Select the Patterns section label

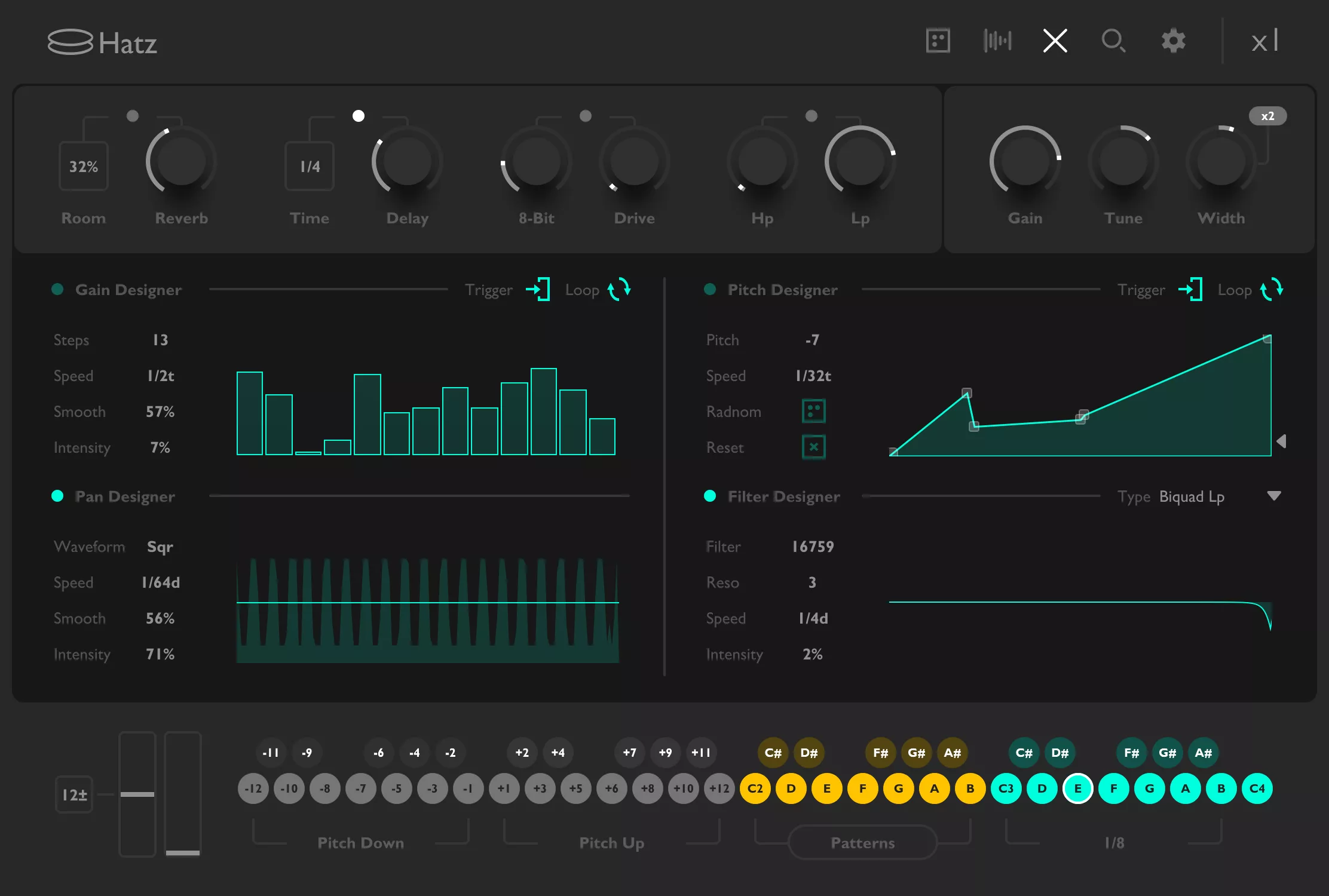coord(862,843)
